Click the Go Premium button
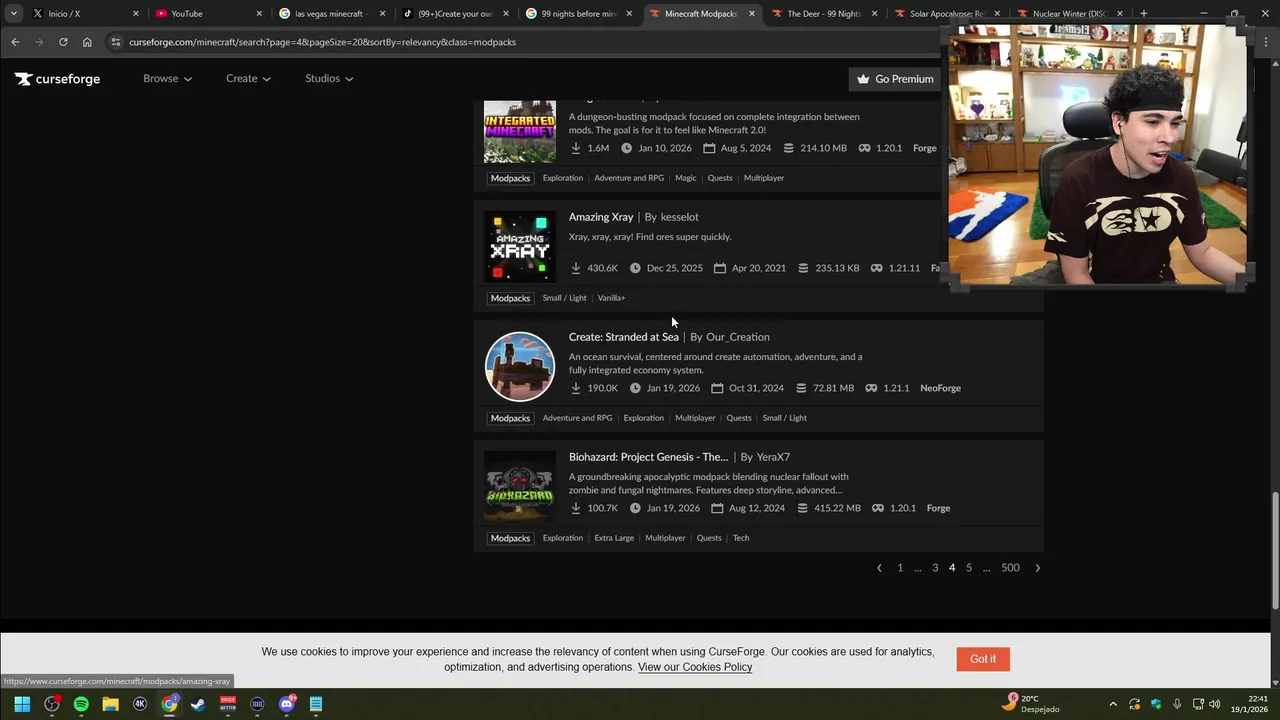Viewport: 1280px width, 720px height. (x=895, y=79)
